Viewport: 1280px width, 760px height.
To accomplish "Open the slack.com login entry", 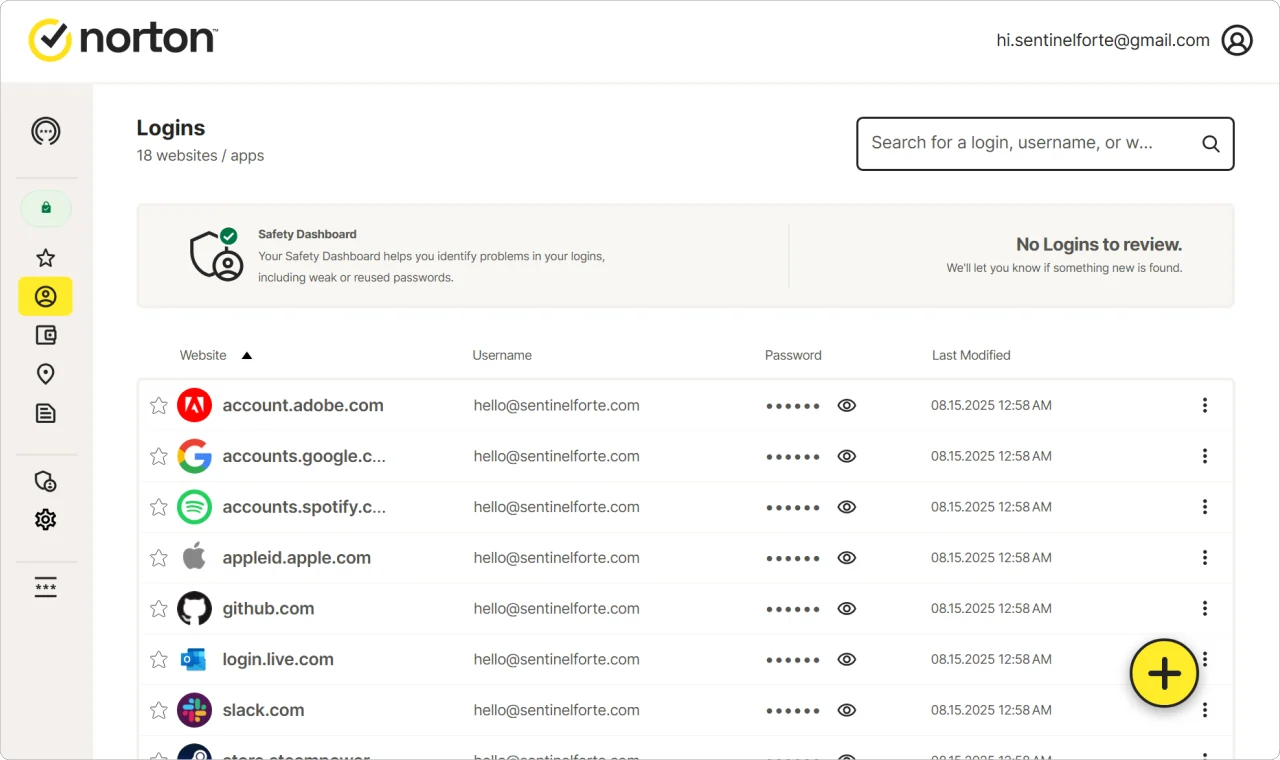I will tap(685, 710).
